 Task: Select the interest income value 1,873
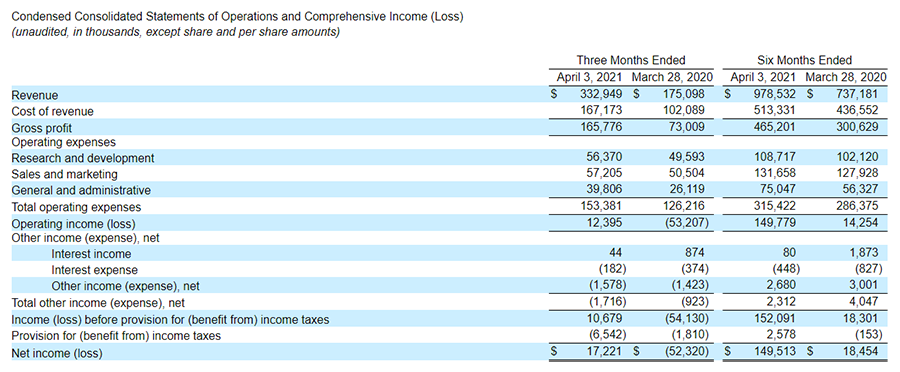pyautogui.click(x=864, y=253)
